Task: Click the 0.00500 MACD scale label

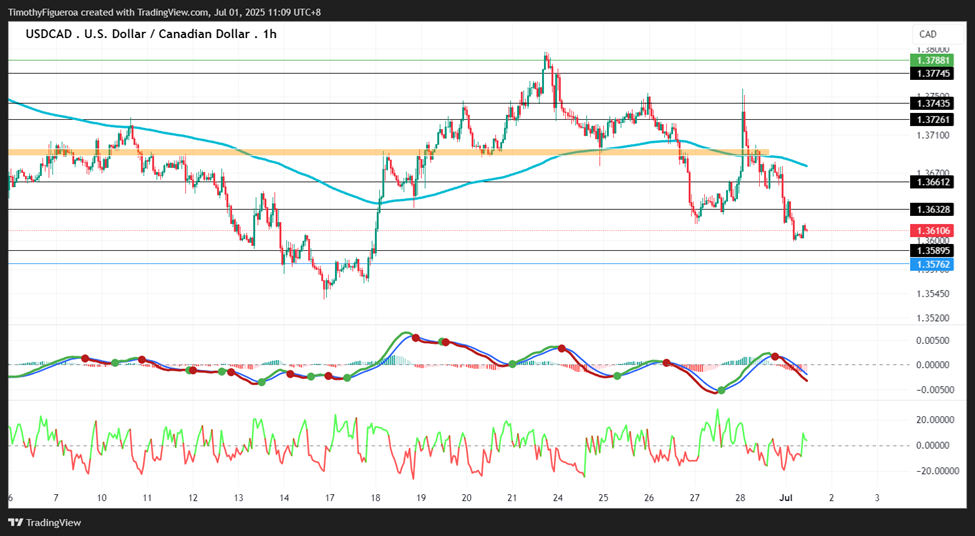Action: click(931, 341)
